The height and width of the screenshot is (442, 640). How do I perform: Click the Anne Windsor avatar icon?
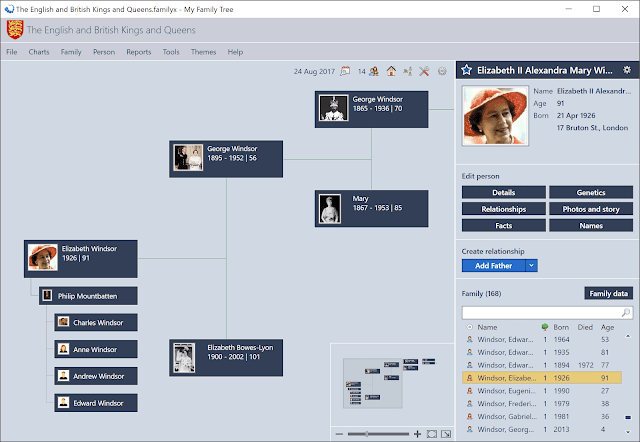(x=63, y=349)
